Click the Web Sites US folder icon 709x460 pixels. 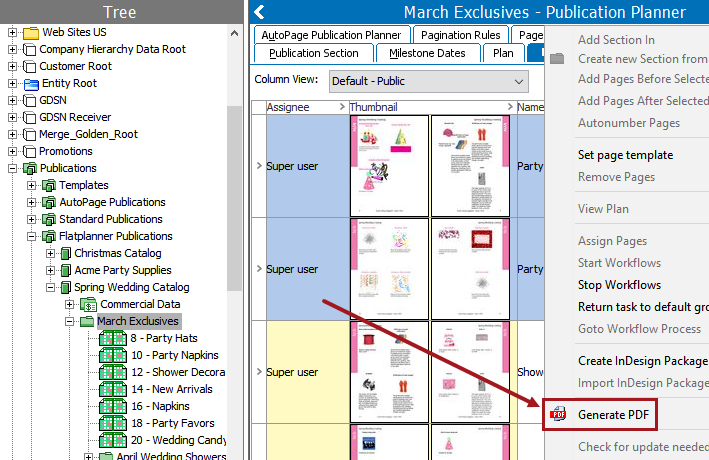(x=31, y=33)
